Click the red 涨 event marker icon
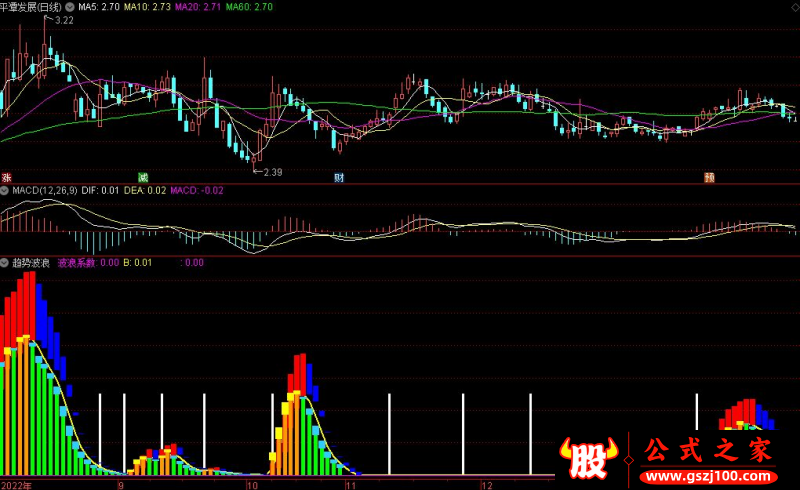This screenshot has width=800, height=490. pos(6,178)
